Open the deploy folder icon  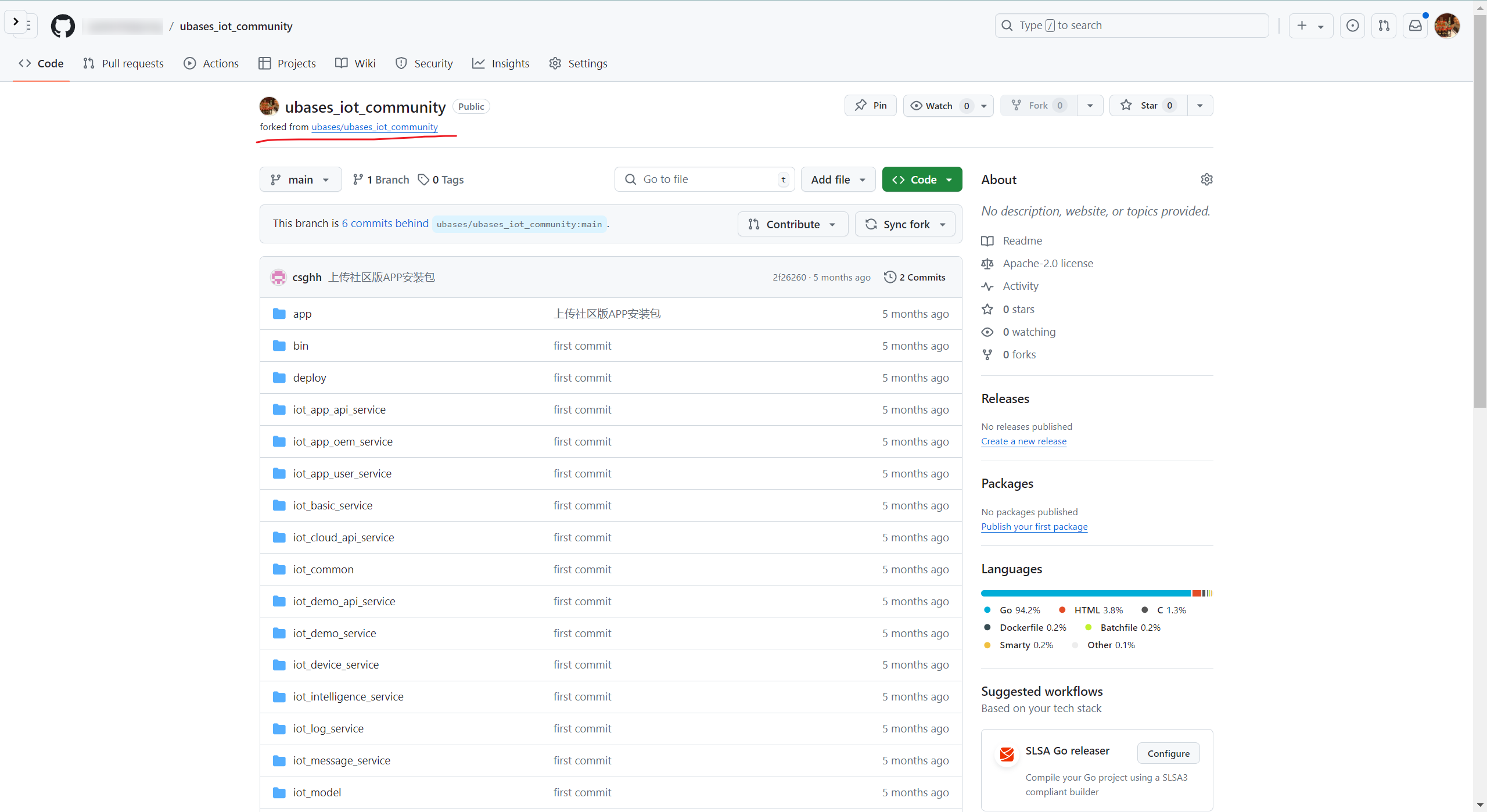click(279, 378)
